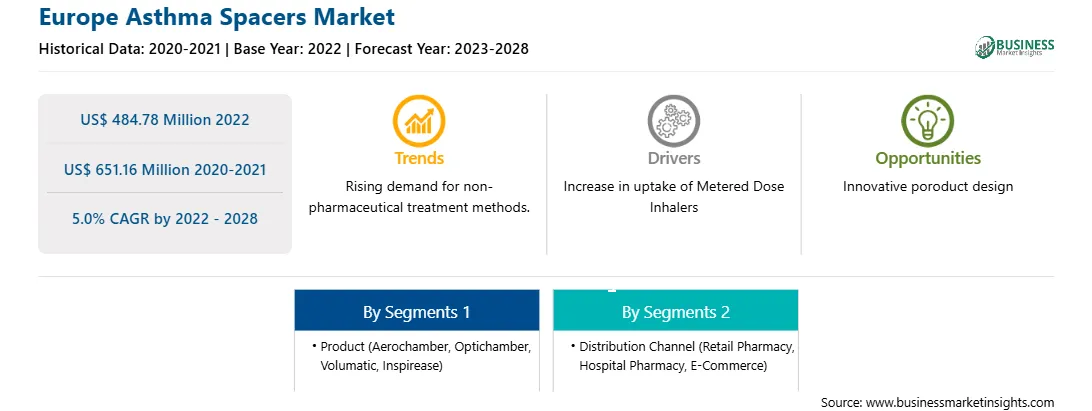
Task: Select the Trends heading label
Action: tap(419, 158)
